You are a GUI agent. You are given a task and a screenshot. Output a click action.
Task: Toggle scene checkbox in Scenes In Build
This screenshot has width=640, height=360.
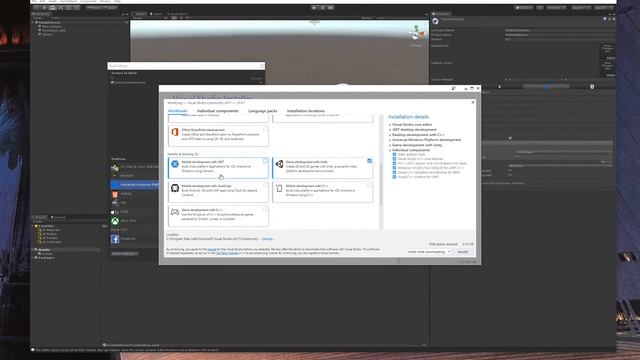pos(112,82)
